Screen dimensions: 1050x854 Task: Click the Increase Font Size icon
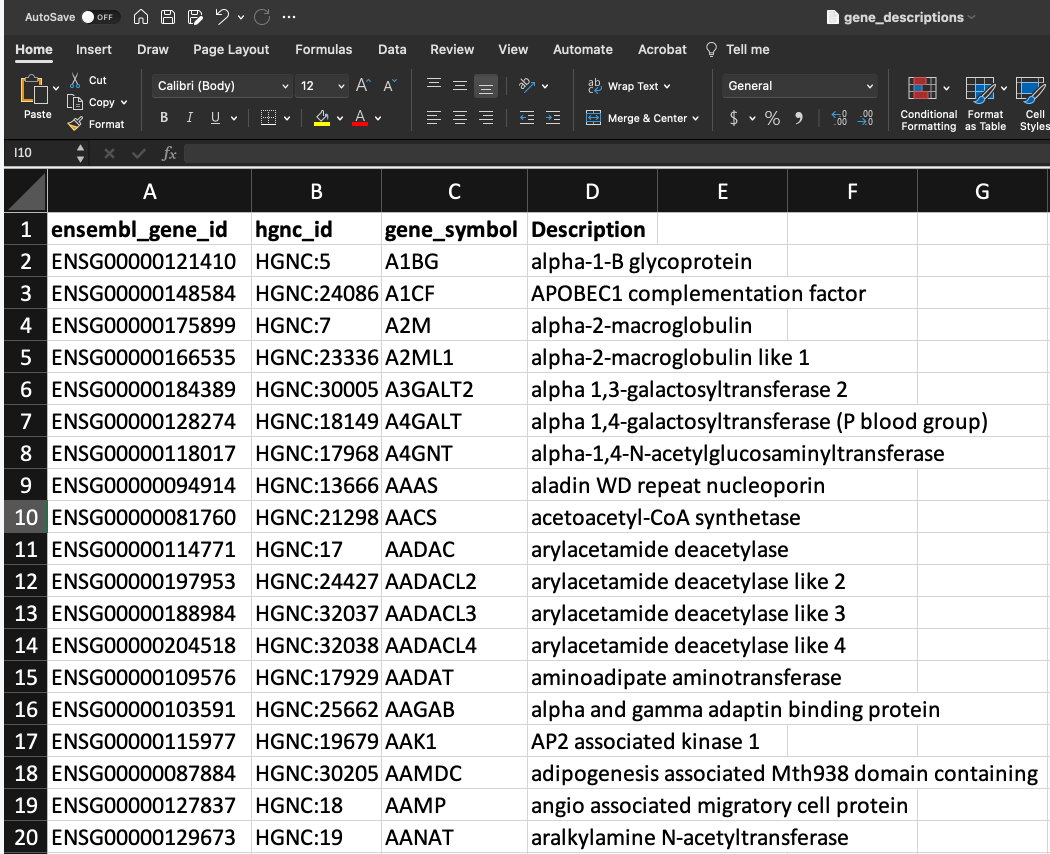point(363,86)
